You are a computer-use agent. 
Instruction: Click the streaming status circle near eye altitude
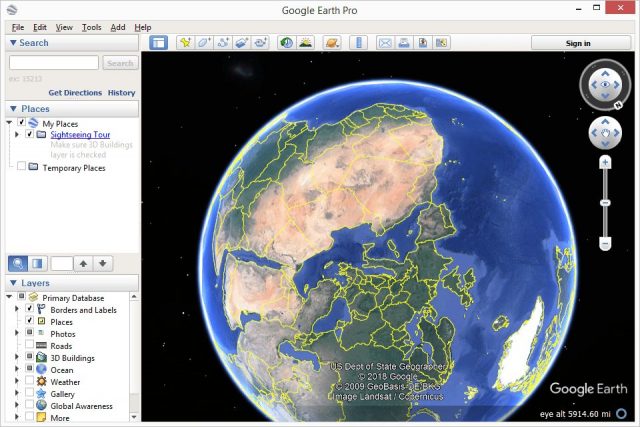click(621, 414)
